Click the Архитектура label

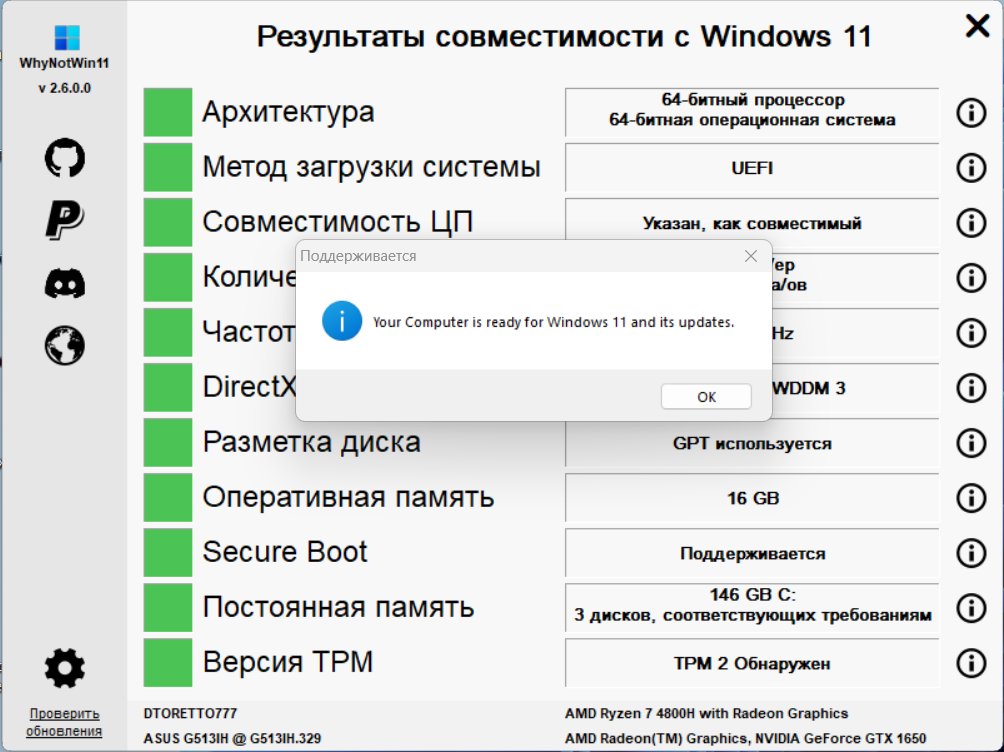[x=288, y=112]
